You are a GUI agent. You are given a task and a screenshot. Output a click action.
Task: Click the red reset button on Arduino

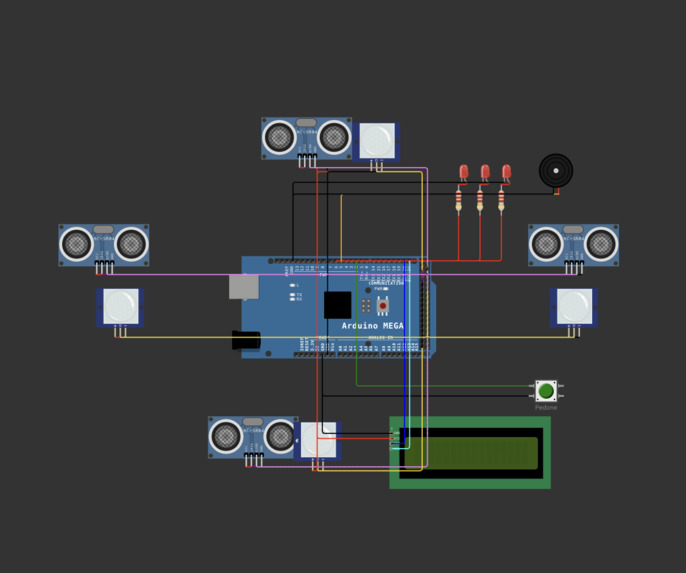(x=383, y=306)
